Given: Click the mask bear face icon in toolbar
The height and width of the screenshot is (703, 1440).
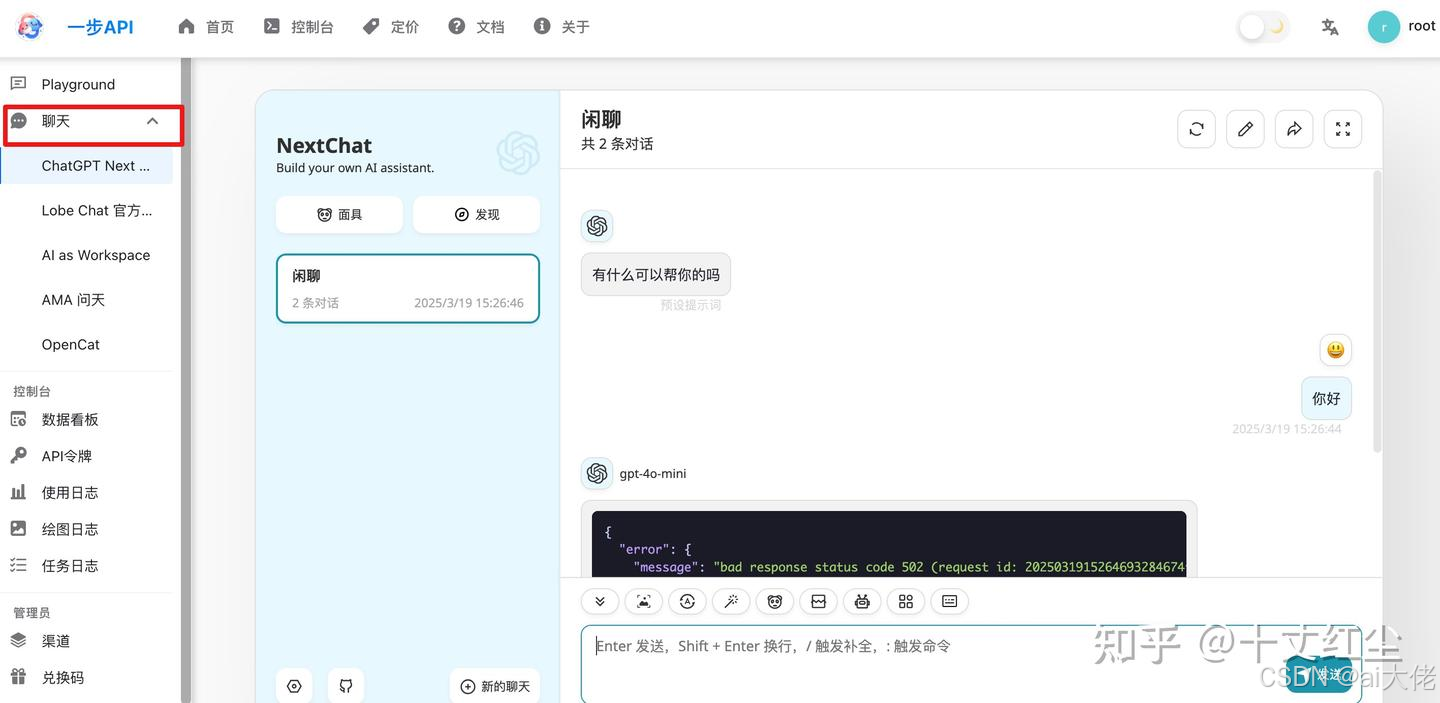Looking at the screenshot, I should [775, 601].
